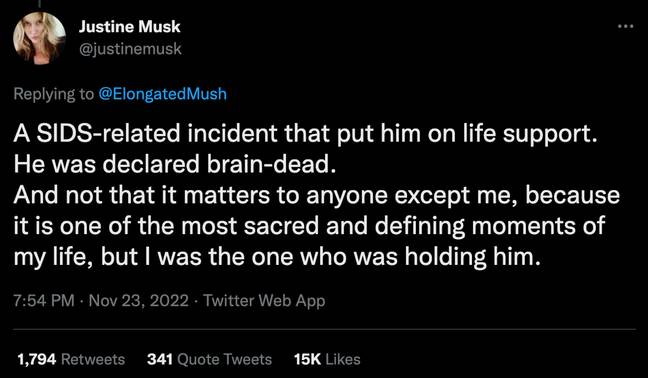Screen dimensions: 648x378
Task: Open the 341 Quote Tweets list
Action: 209,359
